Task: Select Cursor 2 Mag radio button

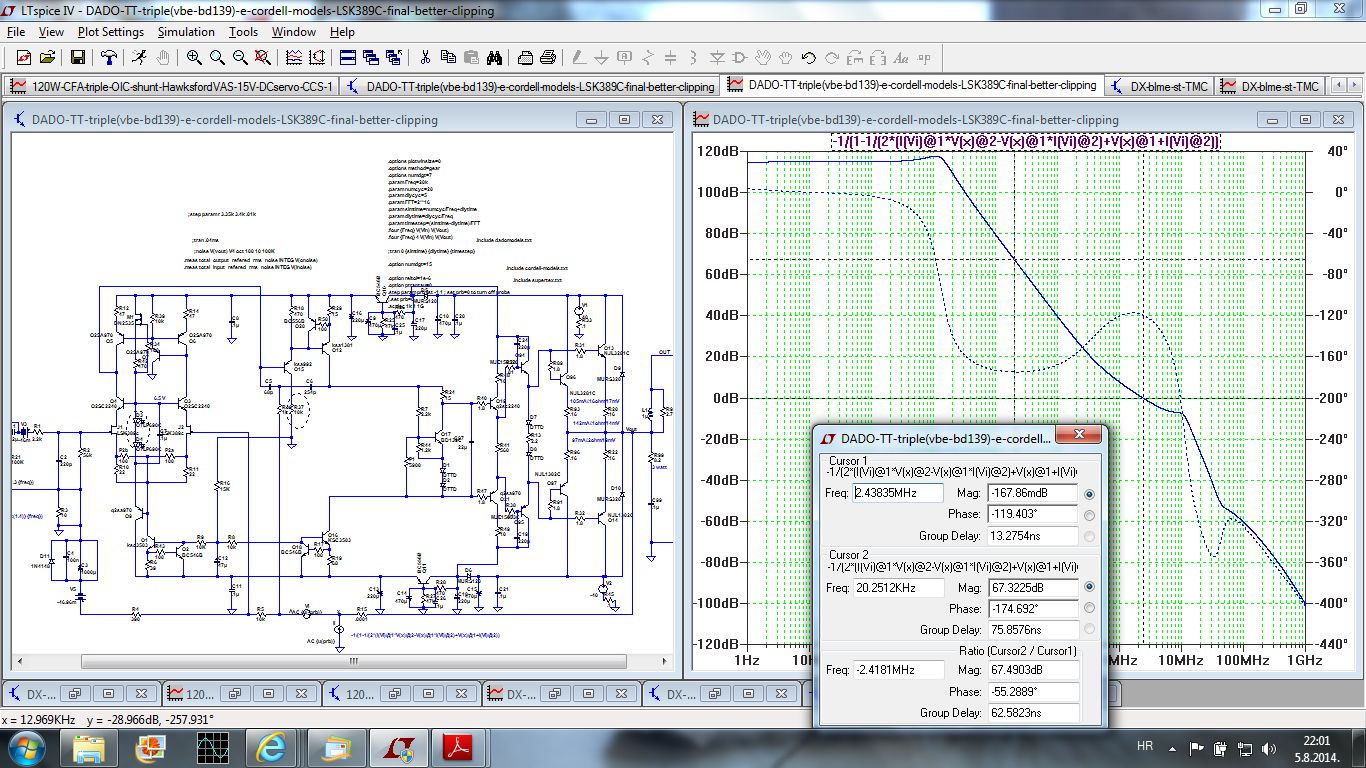Action: (1089, 587)
